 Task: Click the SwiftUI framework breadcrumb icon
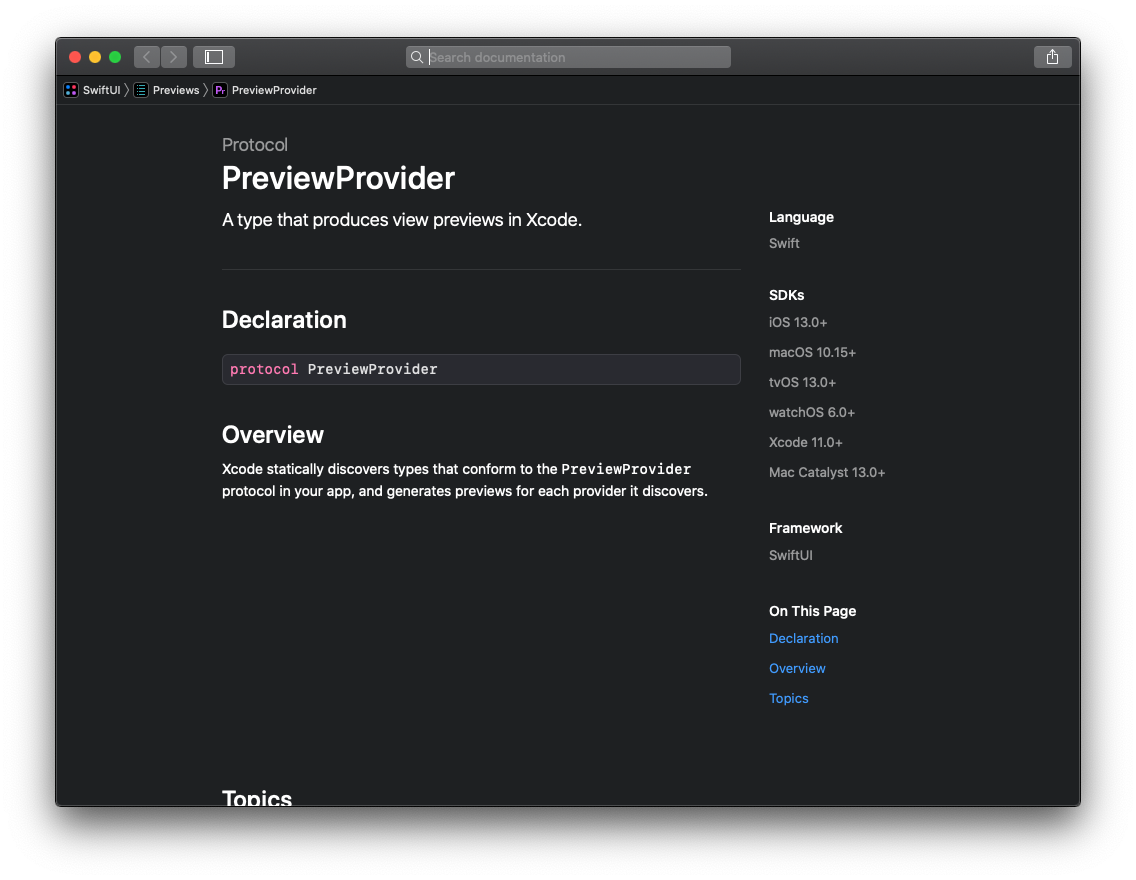pyautogui.click(x=71, y=90)
